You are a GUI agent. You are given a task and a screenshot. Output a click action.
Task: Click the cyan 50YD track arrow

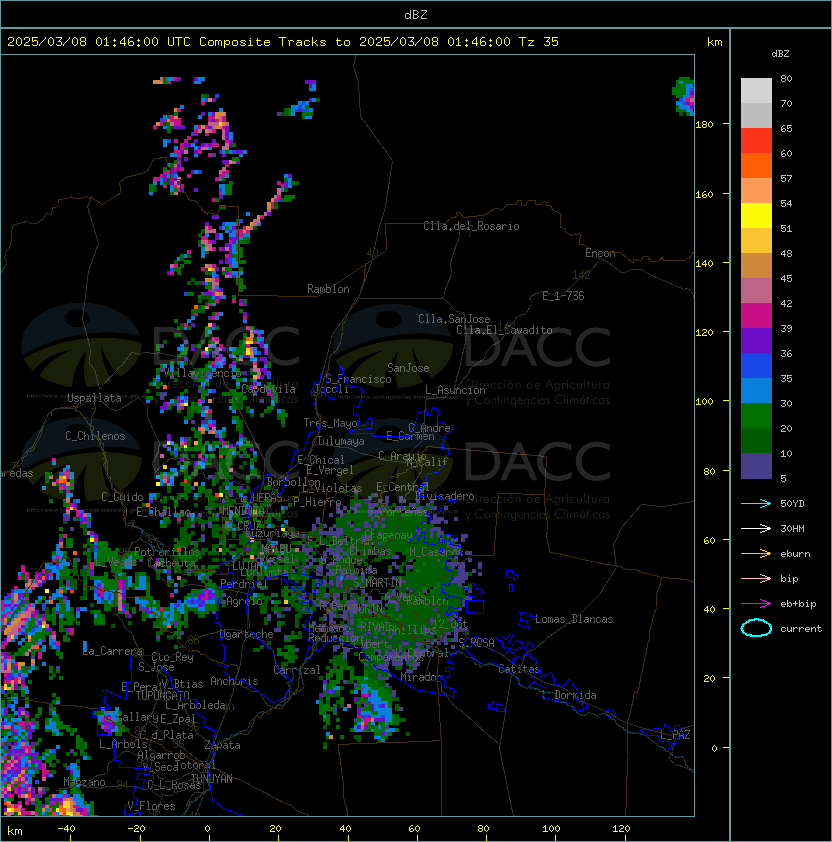point(756,503)
